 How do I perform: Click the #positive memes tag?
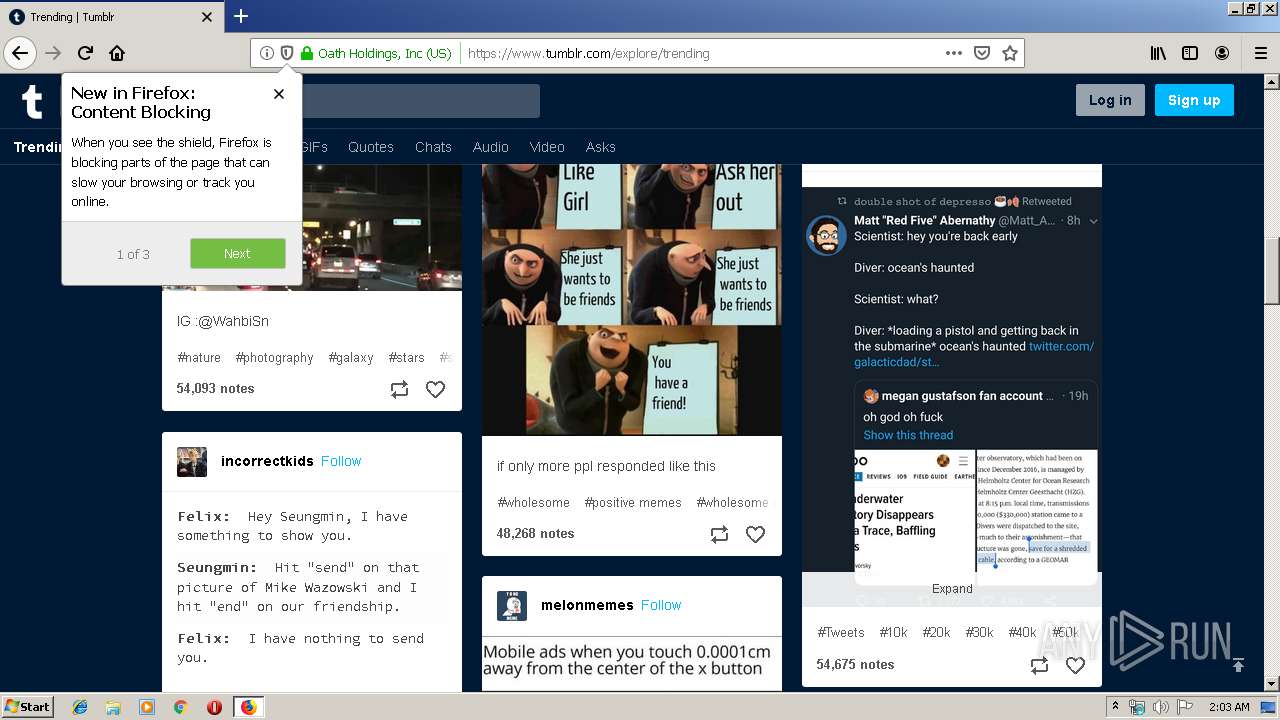click(x=633, y=502)
